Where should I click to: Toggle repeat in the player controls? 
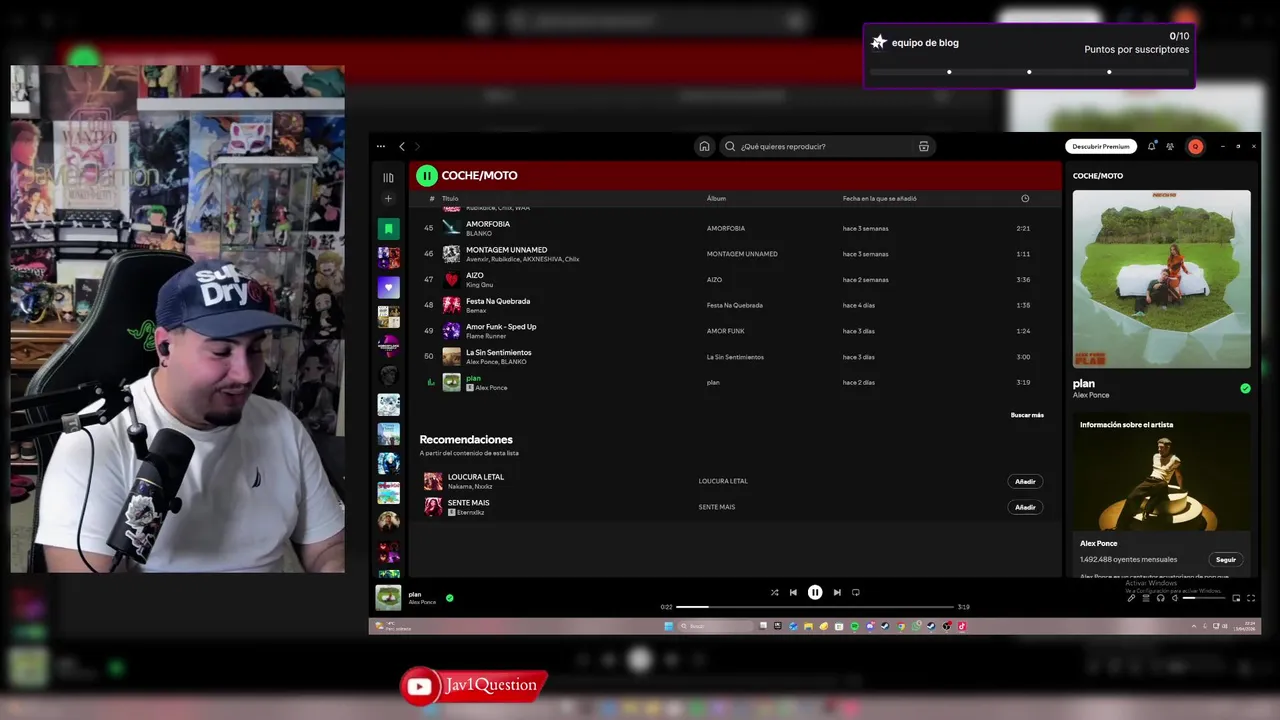click(x=855, y=592)
